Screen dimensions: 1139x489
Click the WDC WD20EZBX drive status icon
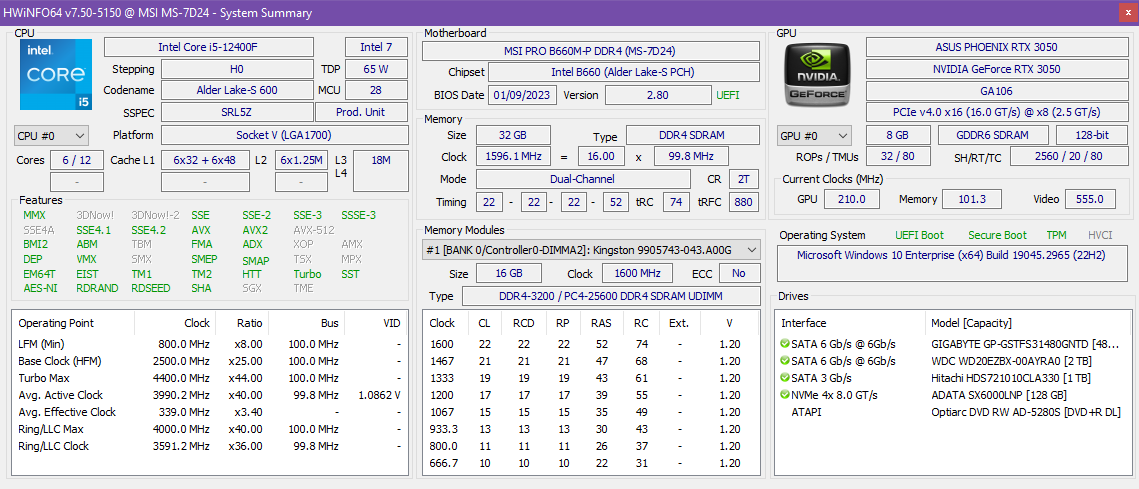tap(785, 361)
